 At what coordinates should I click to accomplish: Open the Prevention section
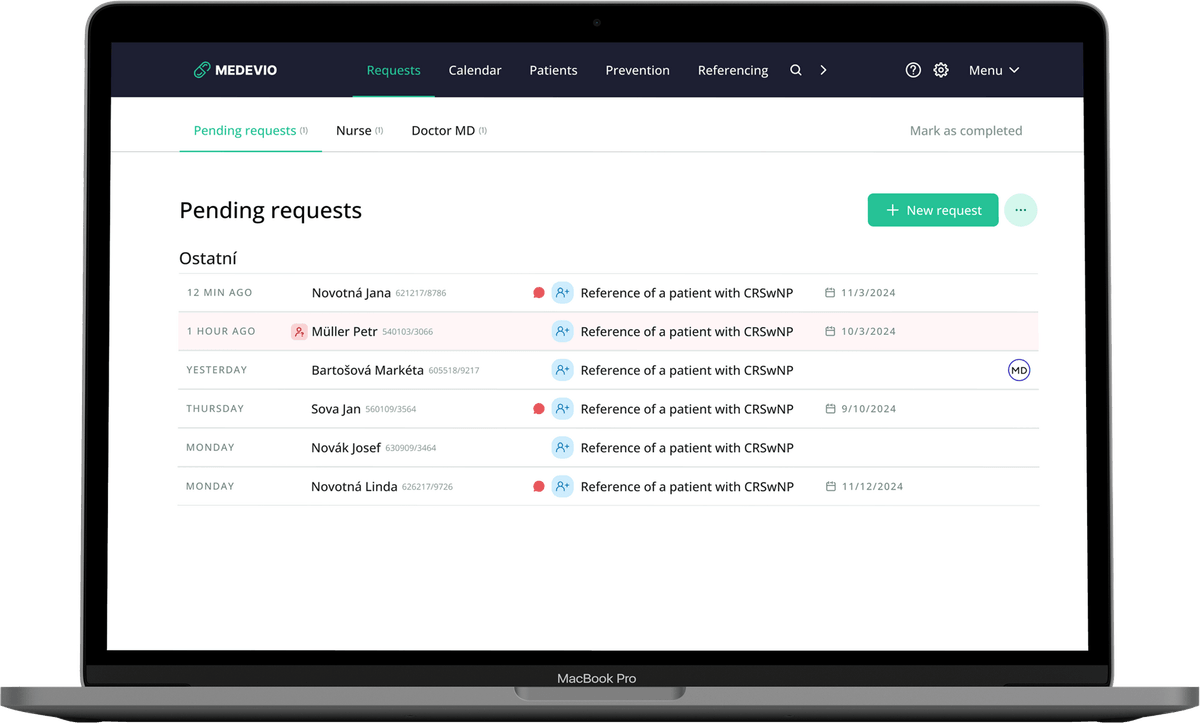[x=637, y=70]
